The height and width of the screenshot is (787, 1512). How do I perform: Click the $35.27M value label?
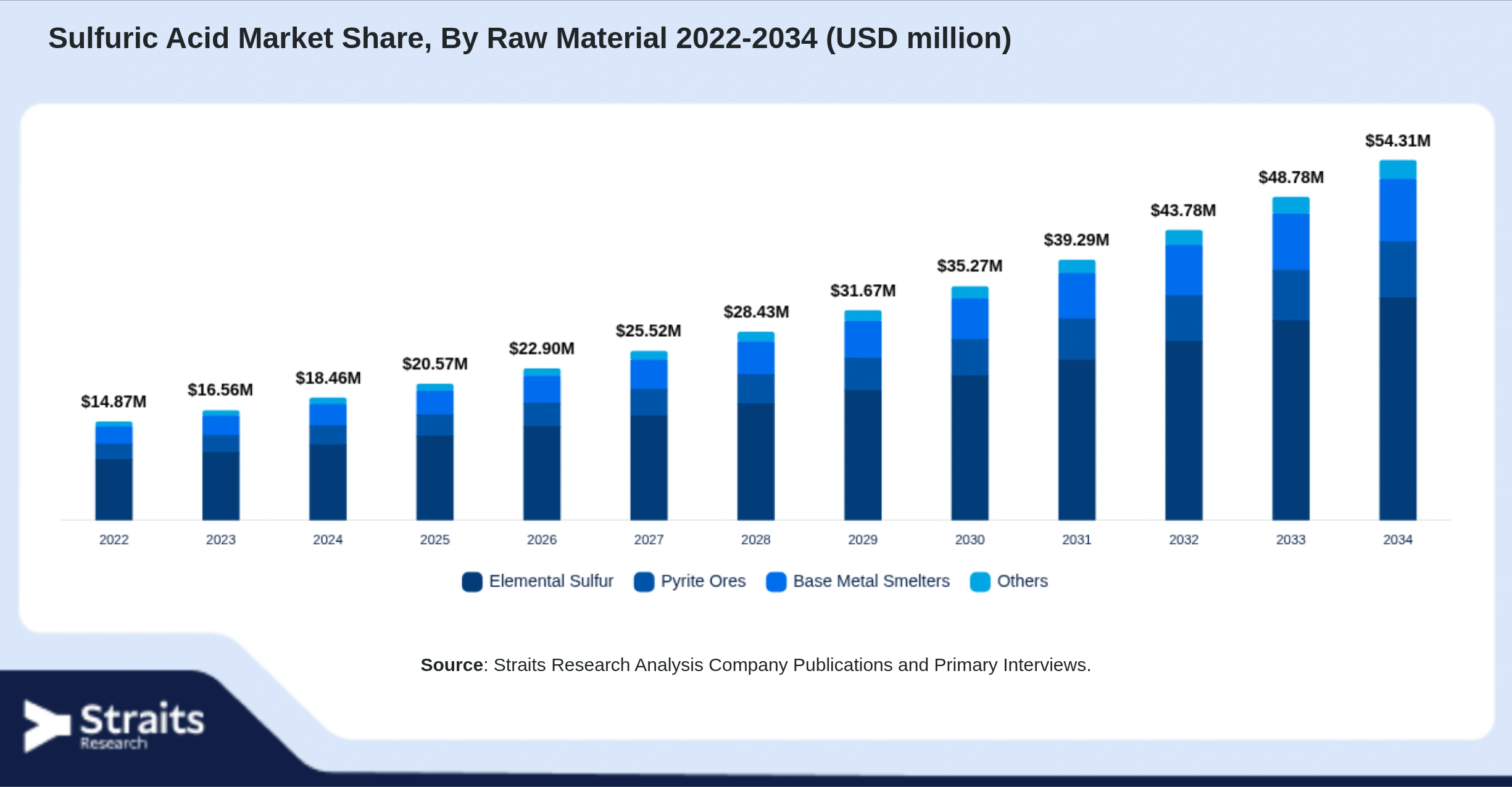970,266
